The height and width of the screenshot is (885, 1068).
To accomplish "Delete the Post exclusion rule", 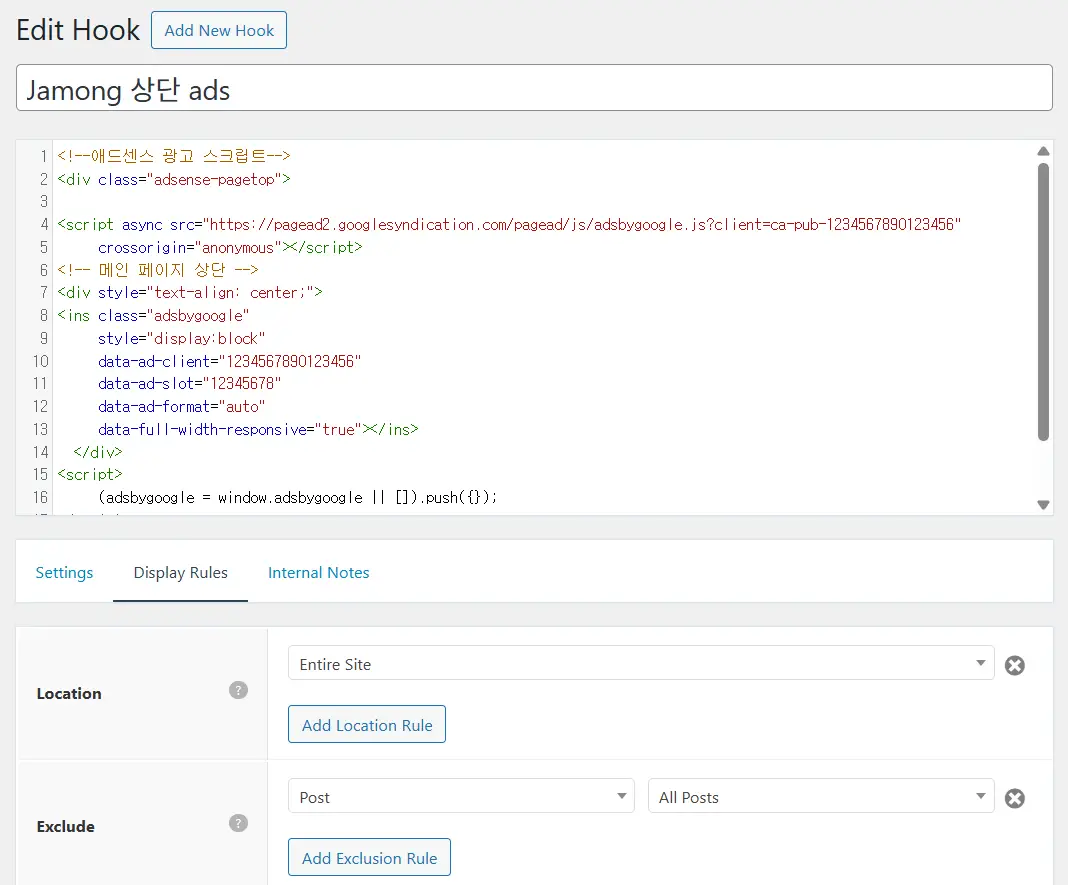I will [x=1014, y=798].
